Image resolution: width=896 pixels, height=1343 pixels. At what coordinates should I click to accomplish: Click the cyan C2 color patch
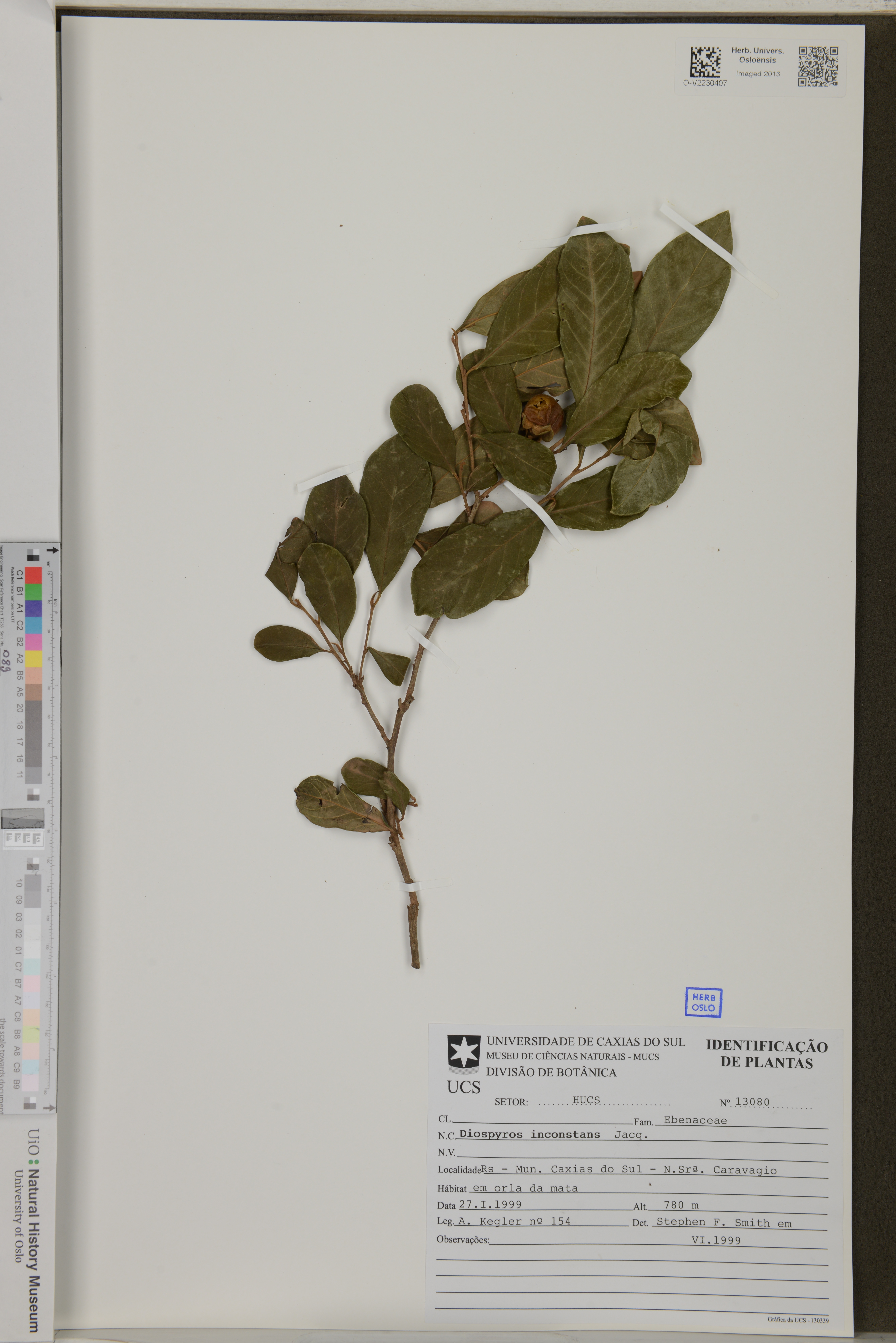point(34,625)
